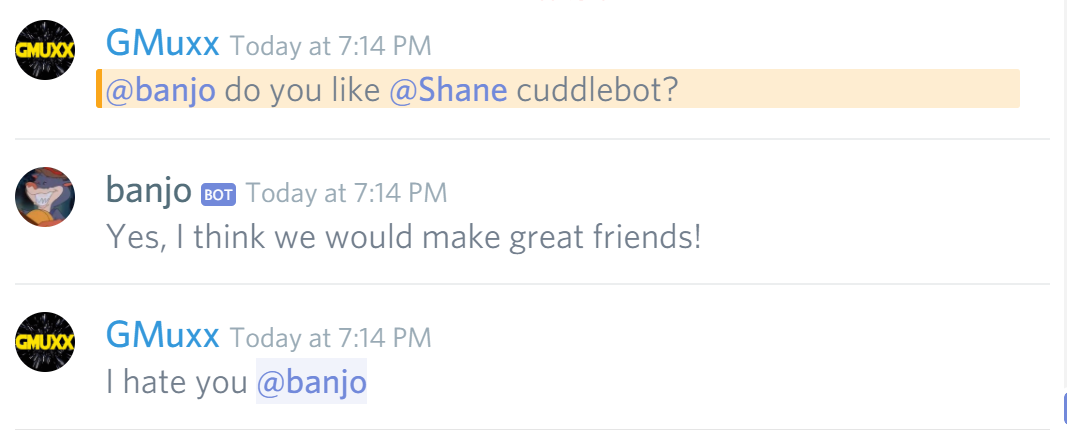The width and height of the screenshot is (1067, 441).
Task: Click the "I hate you" message text
Action: [176, 382]
